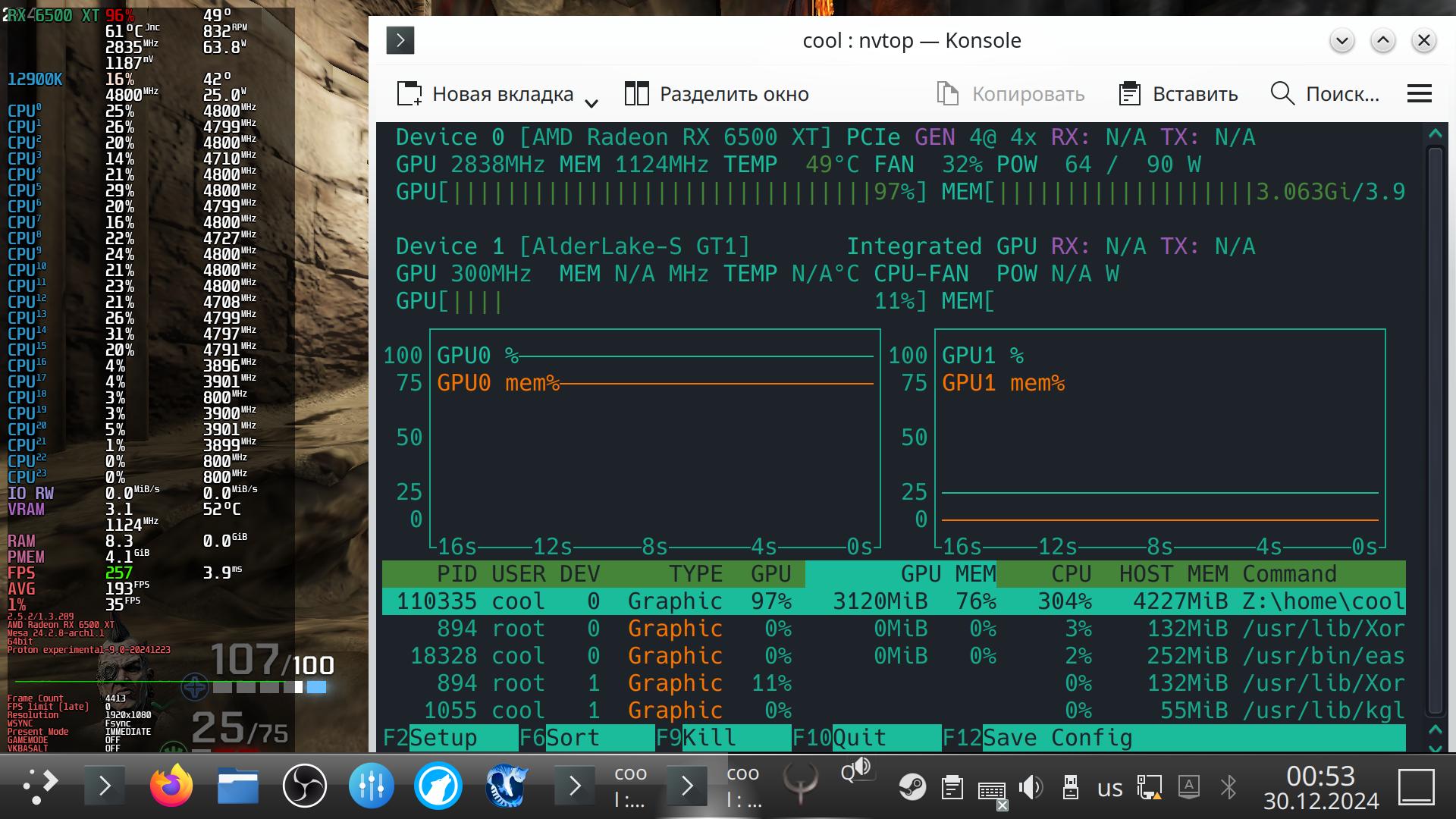Select the process row with PID 18328

pyautogui.click(x=894, y=656)
